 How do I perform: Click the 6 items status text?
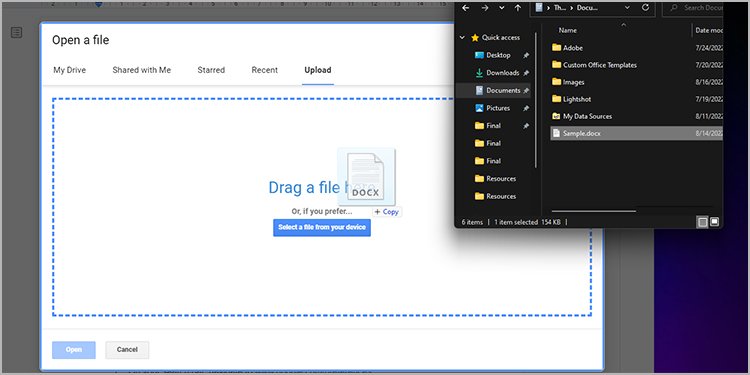pos(472,222)
